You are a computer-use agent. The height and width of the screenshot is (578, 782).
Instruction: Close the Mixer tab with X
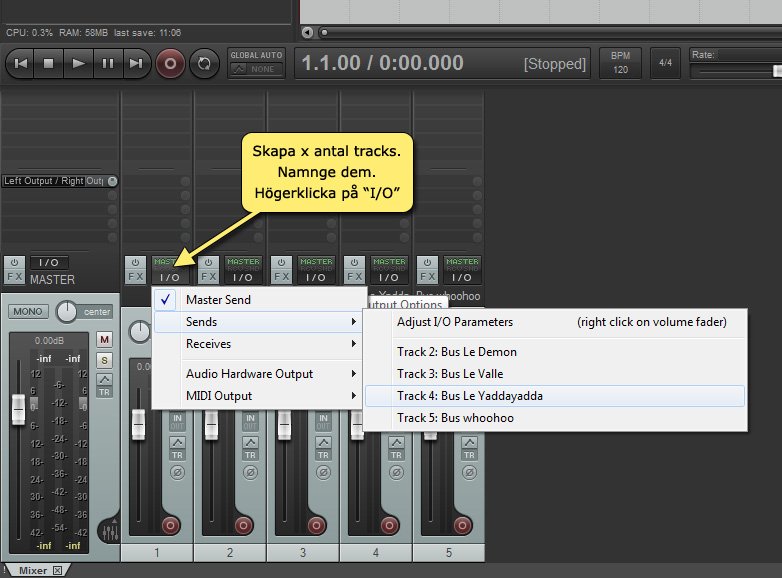pos(57,571)
